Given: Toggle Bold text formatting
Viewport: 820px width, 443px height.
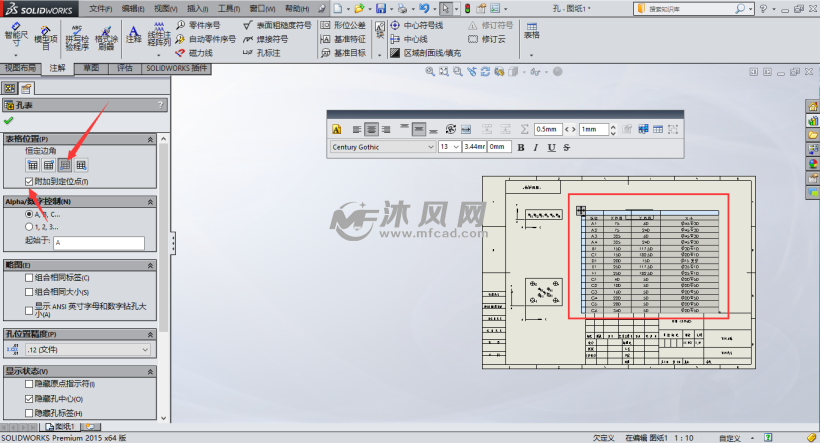Looking at the screenshot, I should pos(521,147).
